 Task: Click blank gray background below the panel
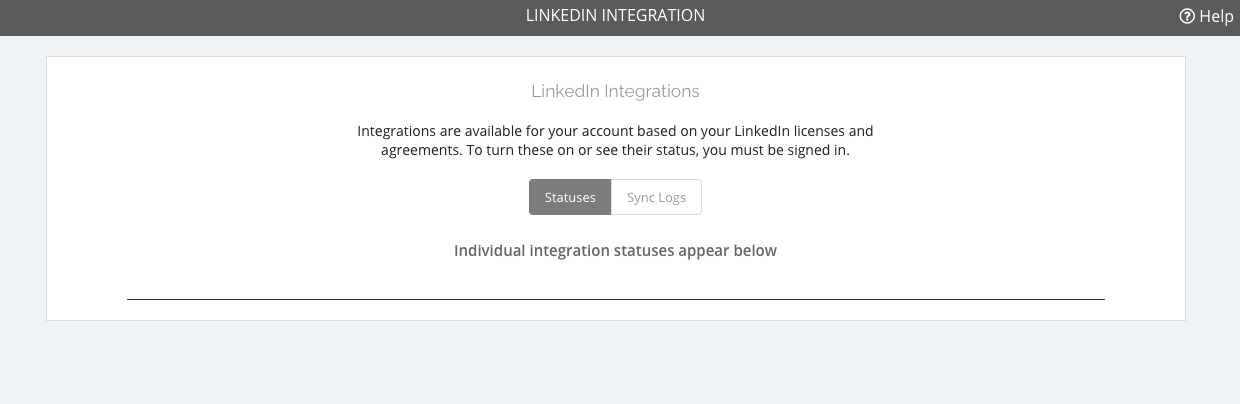pos(615,362)
